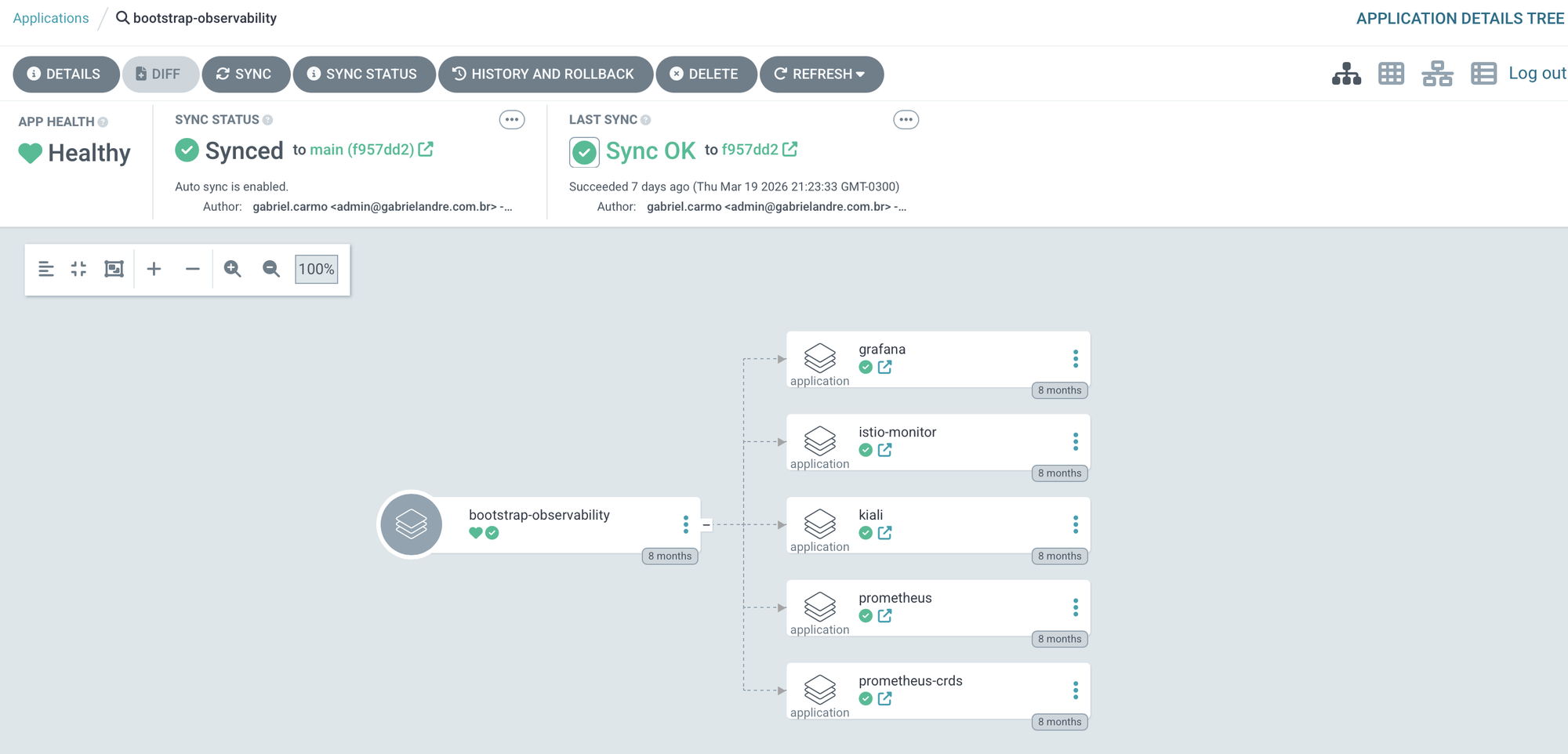Viewport: 1568px width, 754px height.
Task: Switch to network view icon
Action: pyautogui.click(x=1437, y=74)
